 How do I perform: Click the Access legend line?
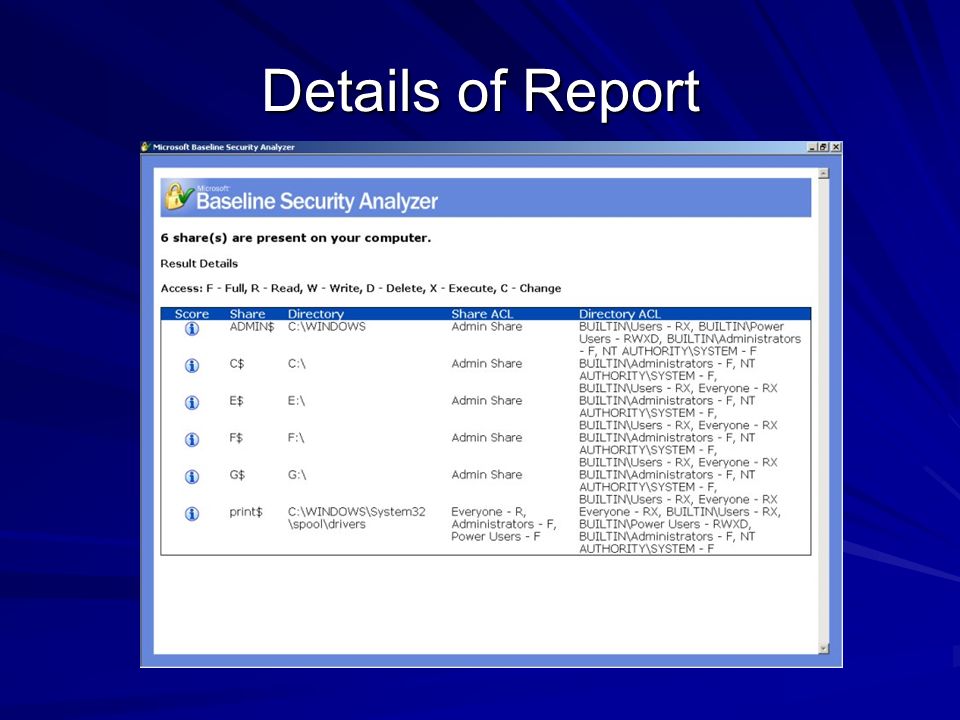point(361,288)
